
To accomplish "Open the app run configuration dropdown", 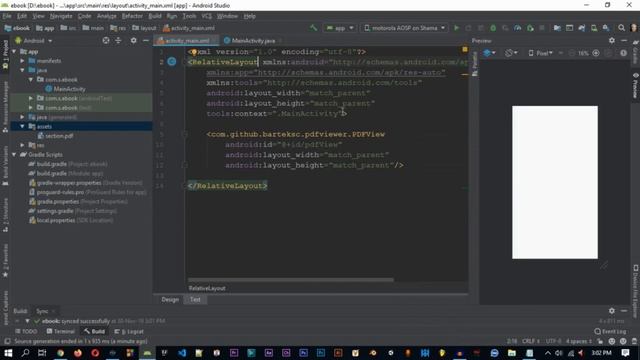I will pyautogui.click(x=340, y=28).
